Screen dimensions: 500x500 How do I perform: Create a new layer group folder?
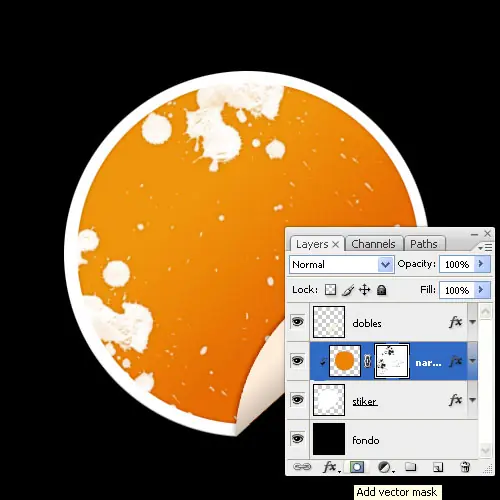pos(411,467)
